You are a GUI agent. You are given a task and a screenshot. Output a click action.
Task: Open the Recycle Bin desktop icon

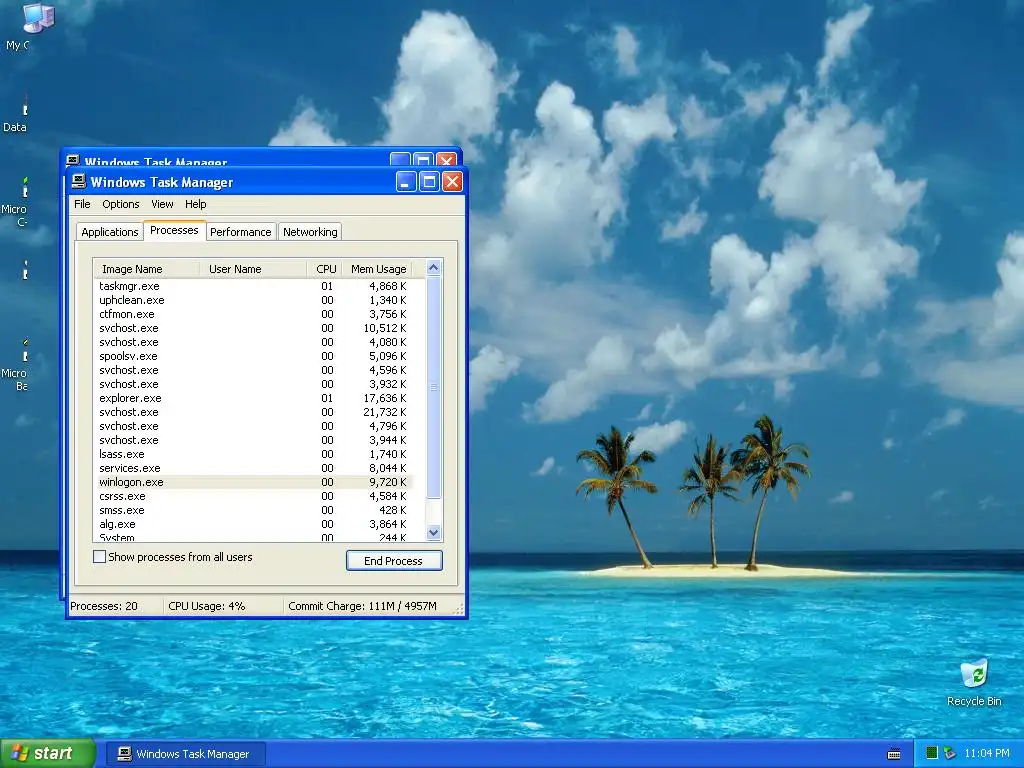click(974, 683)
